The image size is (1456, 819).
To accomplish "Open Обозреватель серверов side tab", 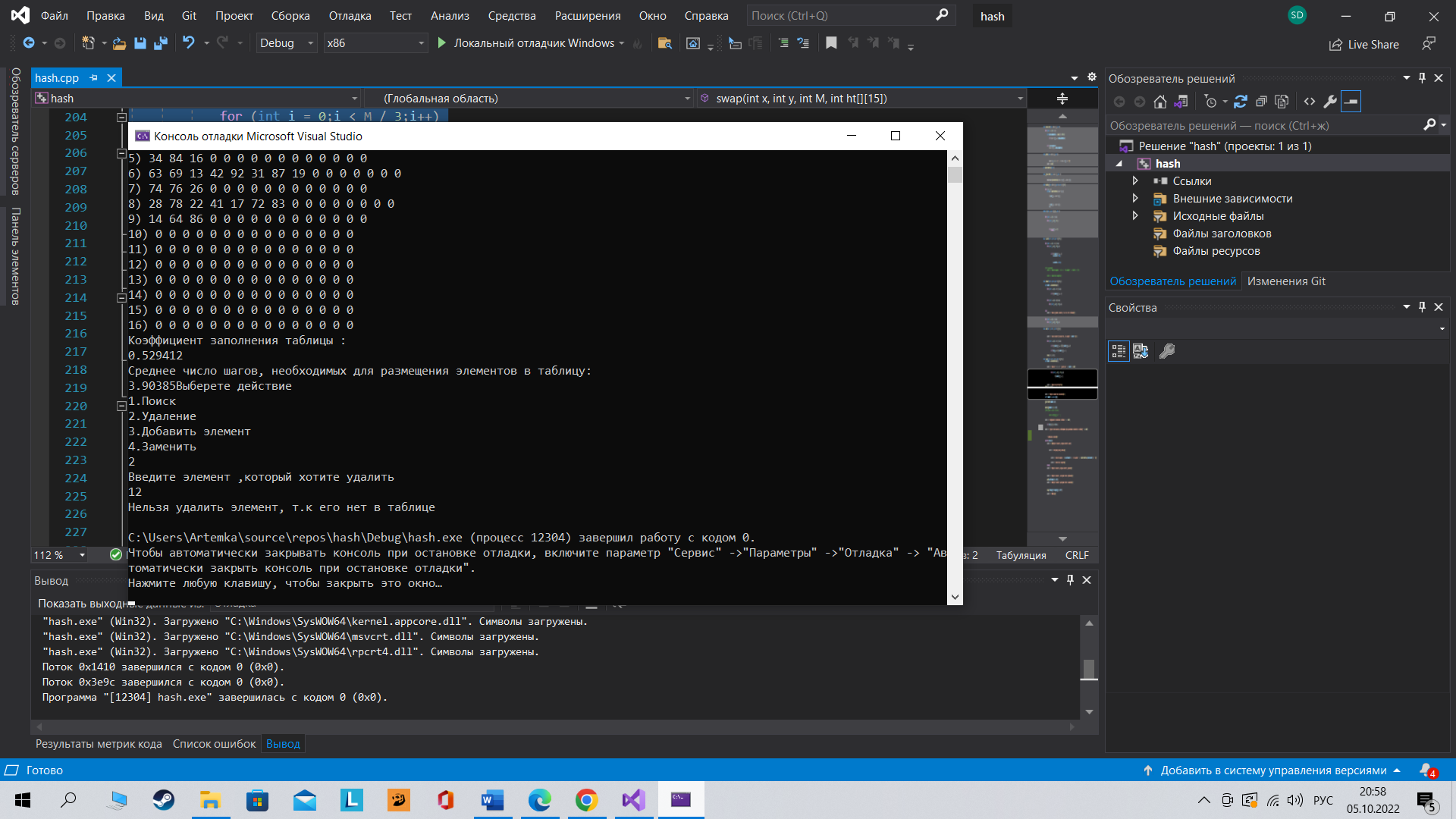I will pyautogui.click(x=15, y=131).
